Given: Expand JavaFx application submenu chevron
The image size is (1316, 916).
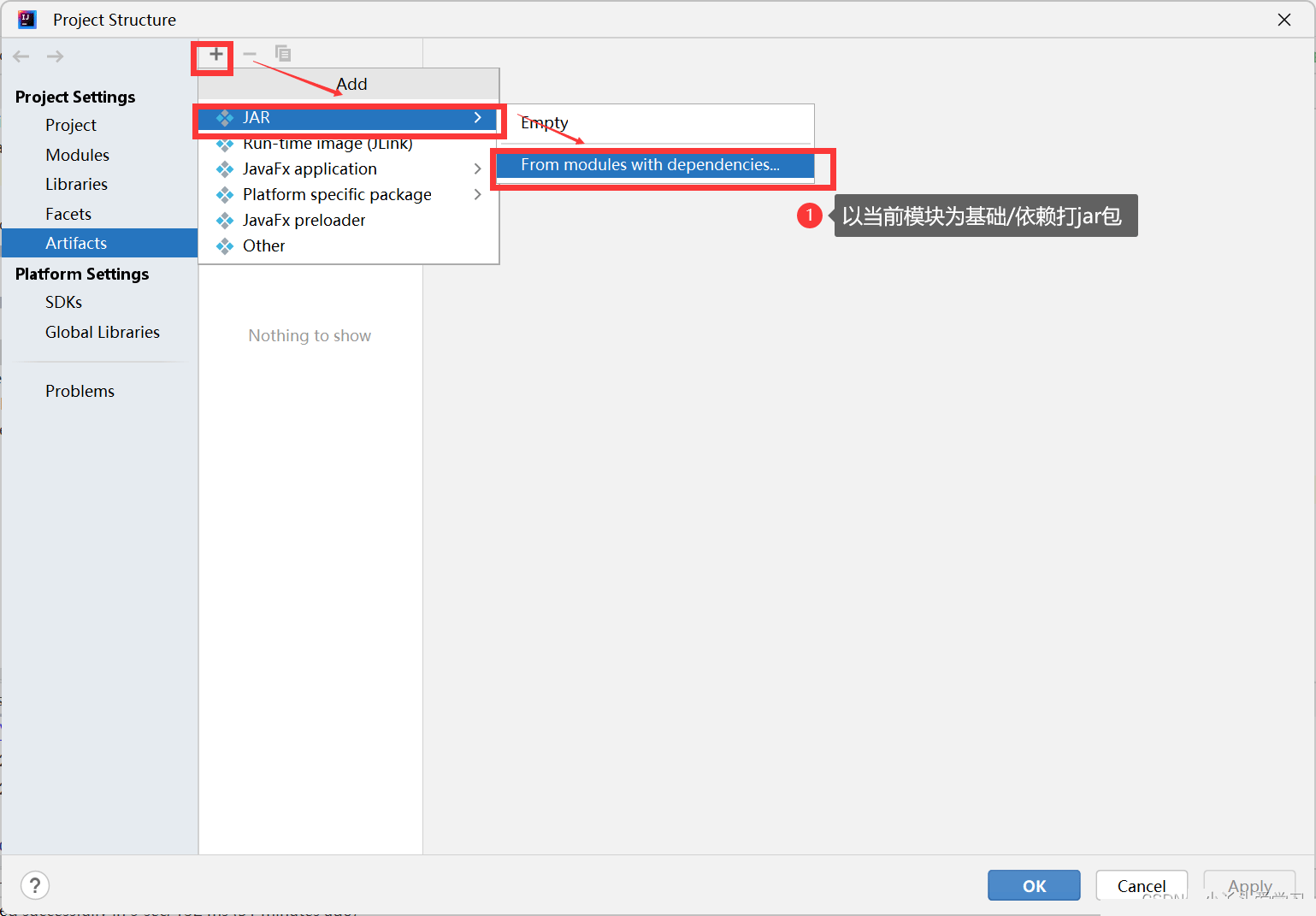Looking at the screenshot, I should (478, 169).
